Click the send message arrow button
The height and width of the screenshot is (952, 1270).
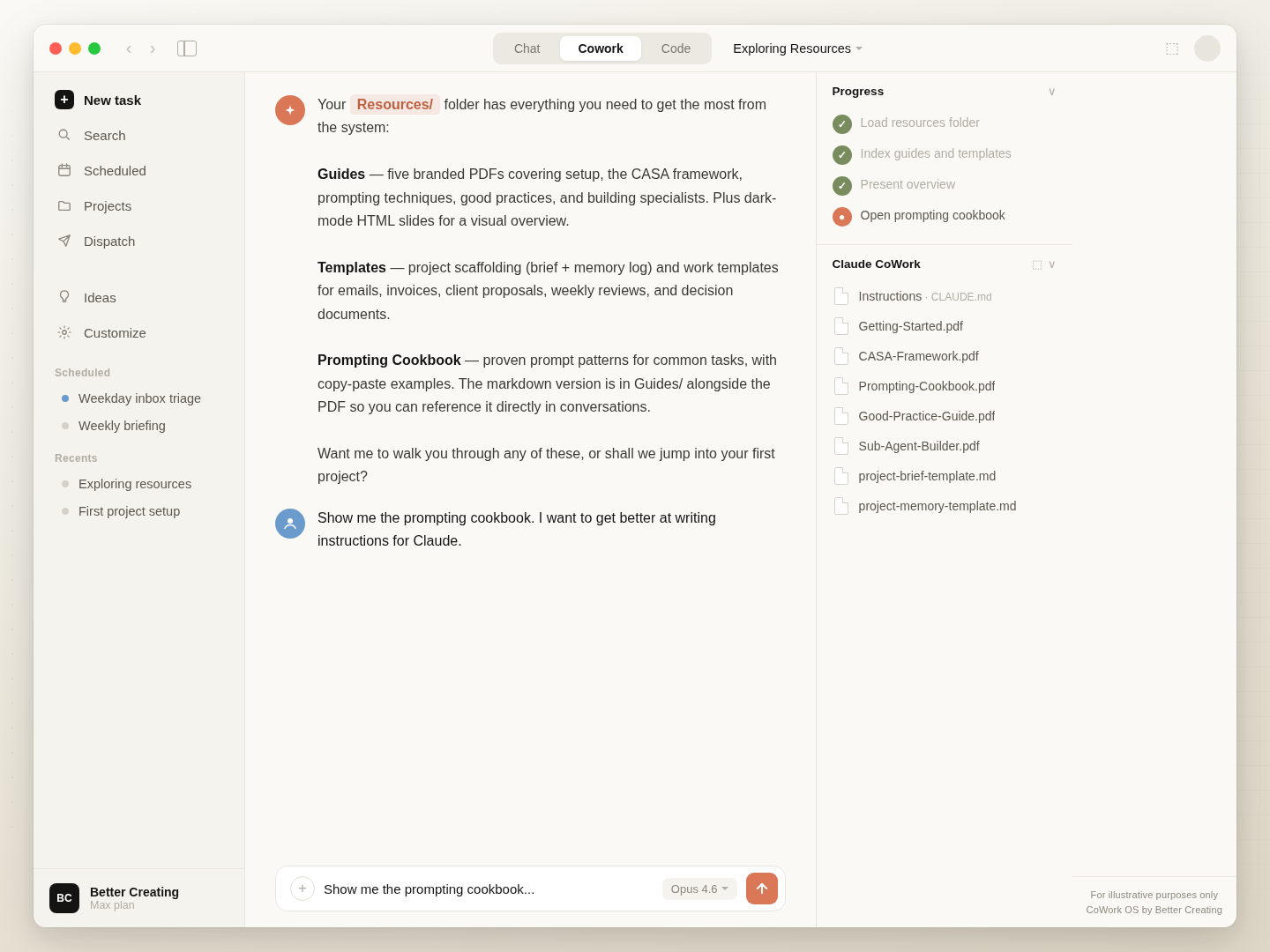pyautogui.click(x=762, y=889)
